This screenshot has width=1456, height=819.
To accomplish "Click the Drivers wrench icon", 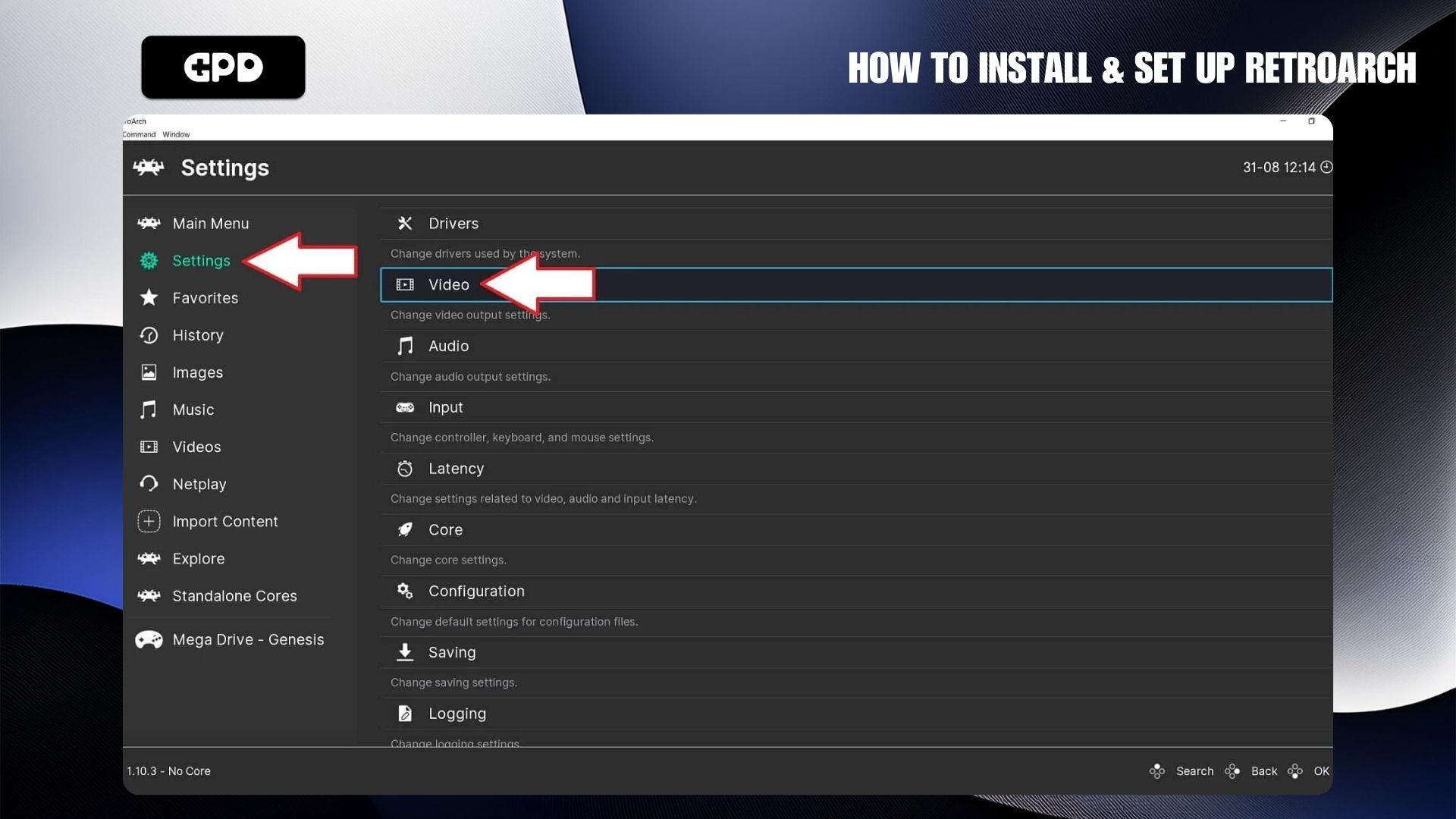I will click(405, 223).
